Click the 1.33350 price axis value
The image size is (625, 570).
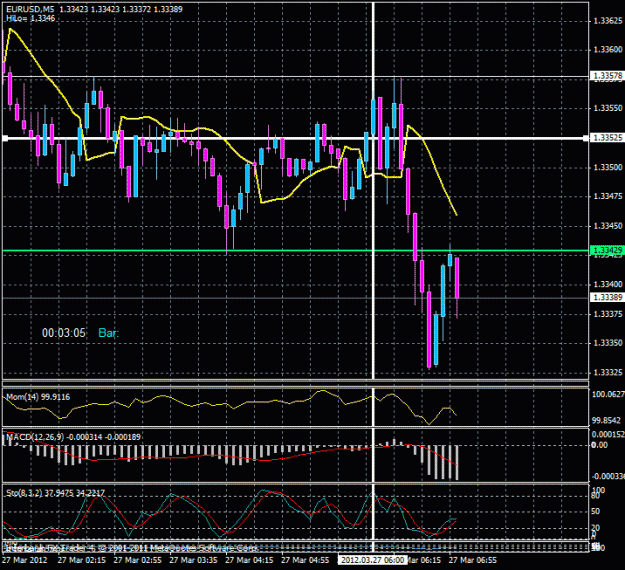pyautogui.click(x=608, y=343)
